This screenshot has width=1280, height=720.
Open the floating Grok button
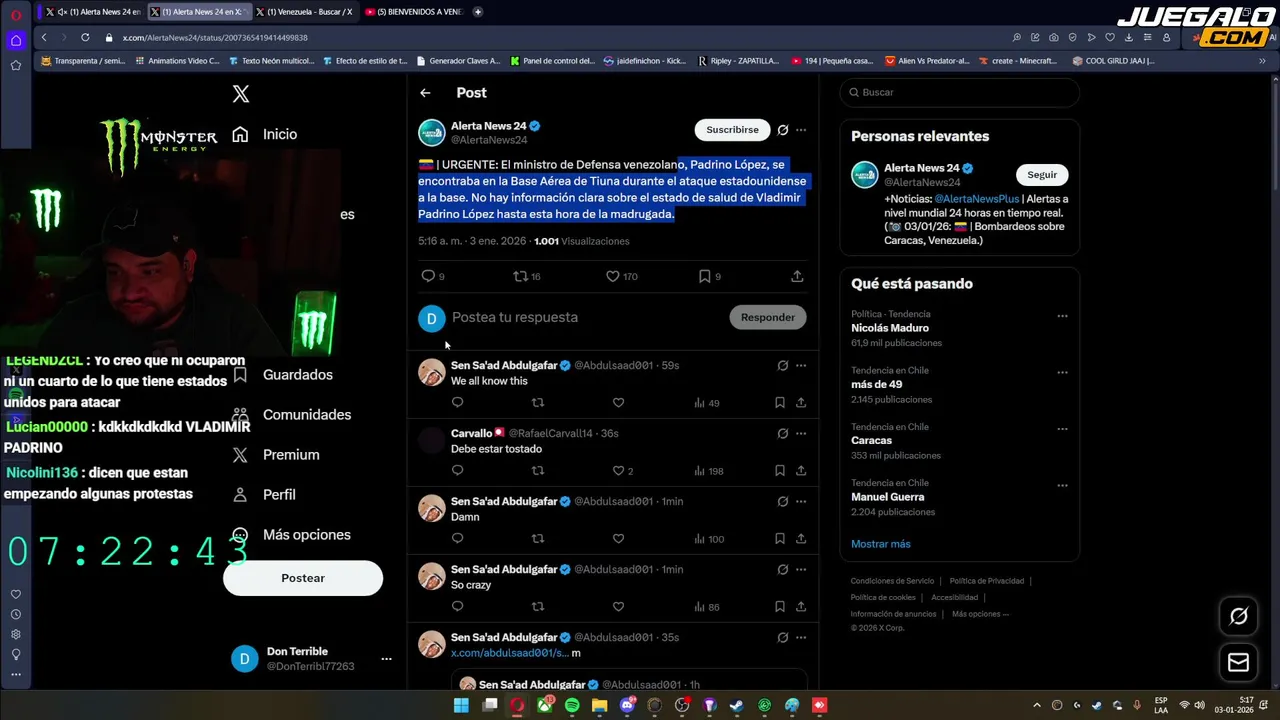[x=1239, y=617]
